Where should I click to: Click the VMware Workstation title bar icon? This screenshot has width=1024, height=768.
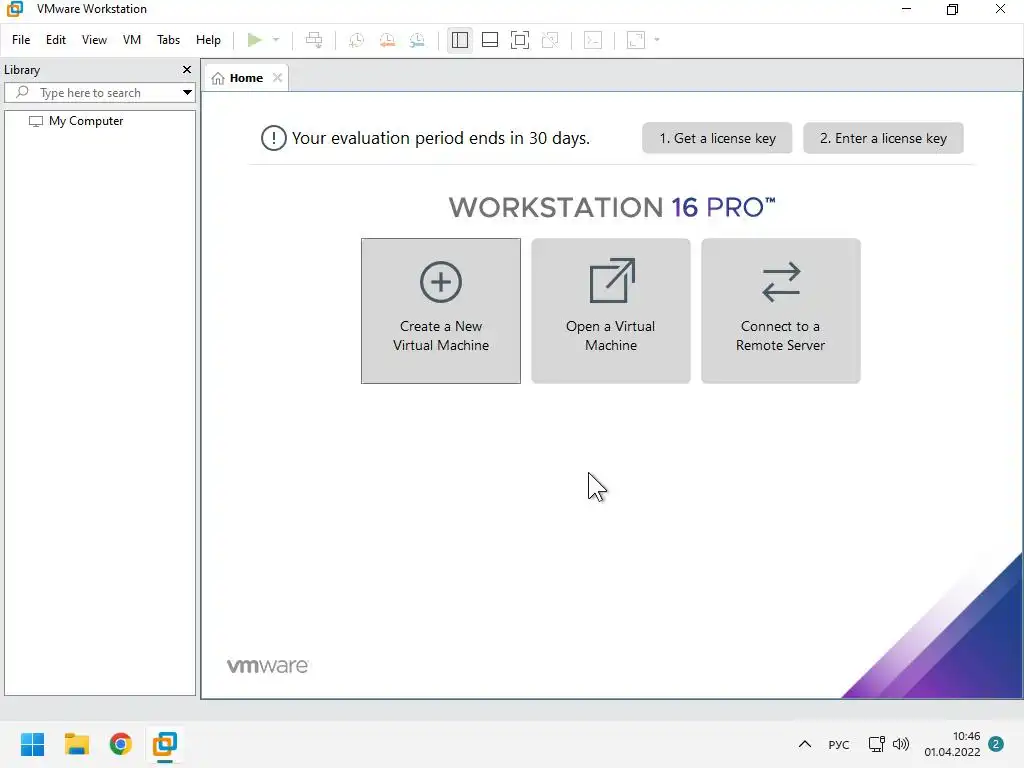coord(14,9)
